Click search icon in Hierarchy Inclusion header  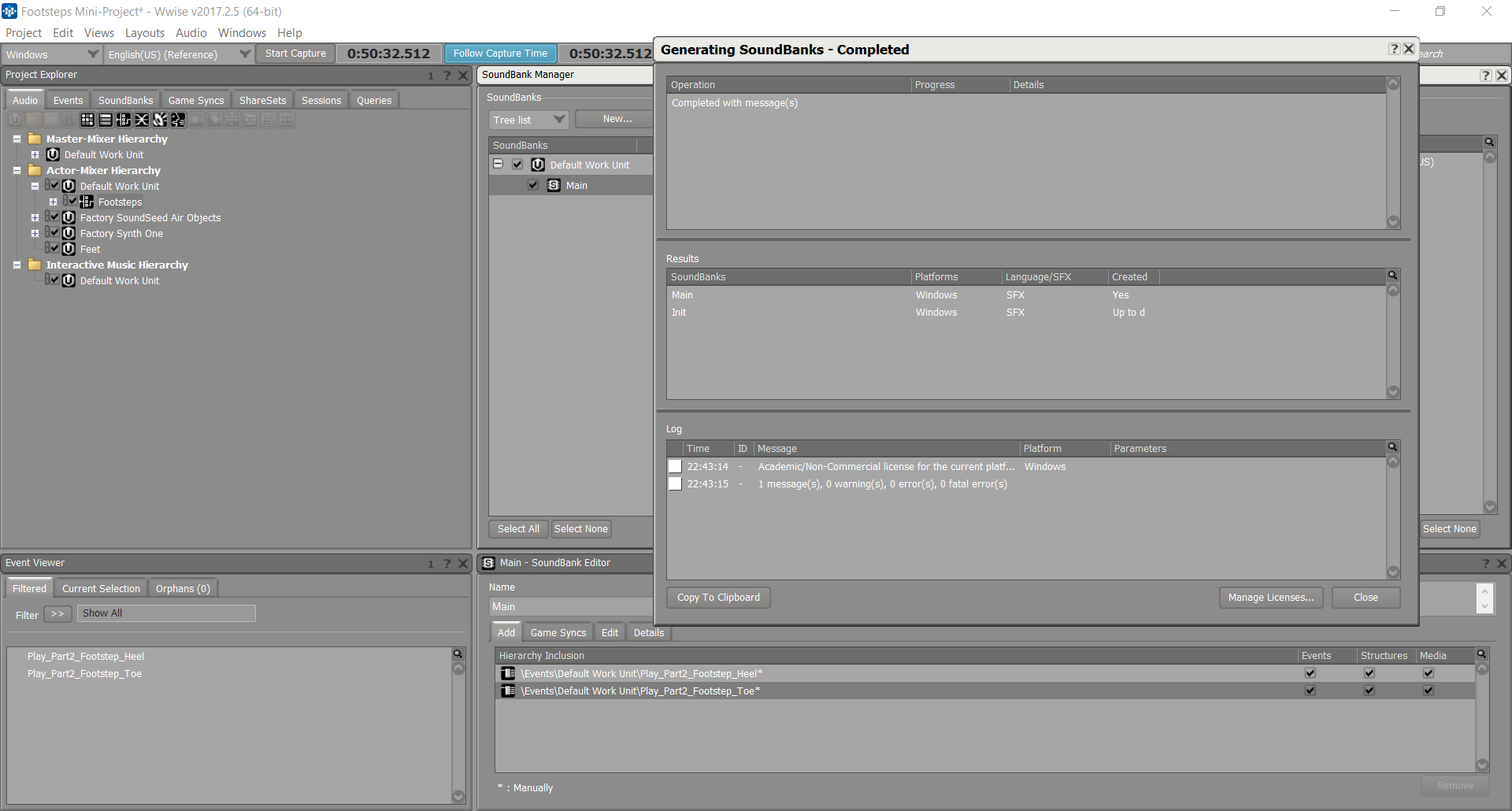[1481, 654]
